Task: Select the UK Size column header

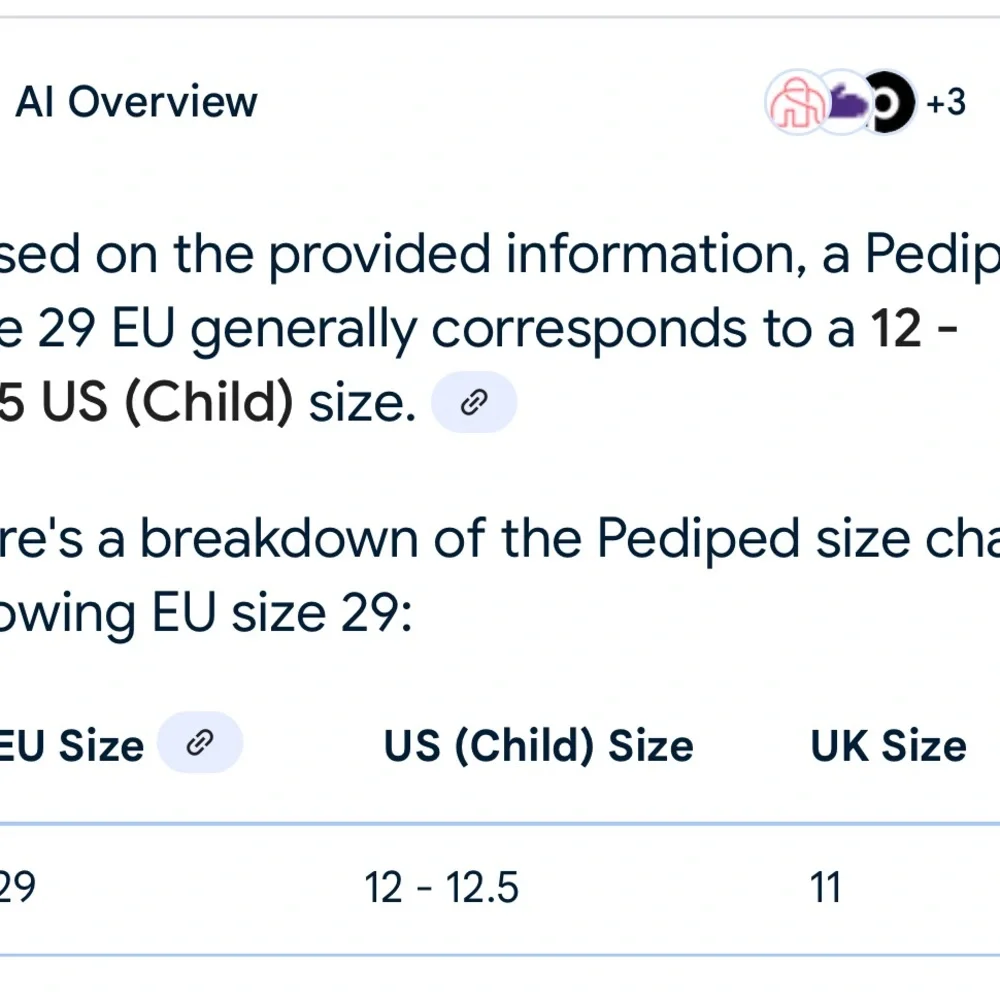Action: (x=888, y=745)
